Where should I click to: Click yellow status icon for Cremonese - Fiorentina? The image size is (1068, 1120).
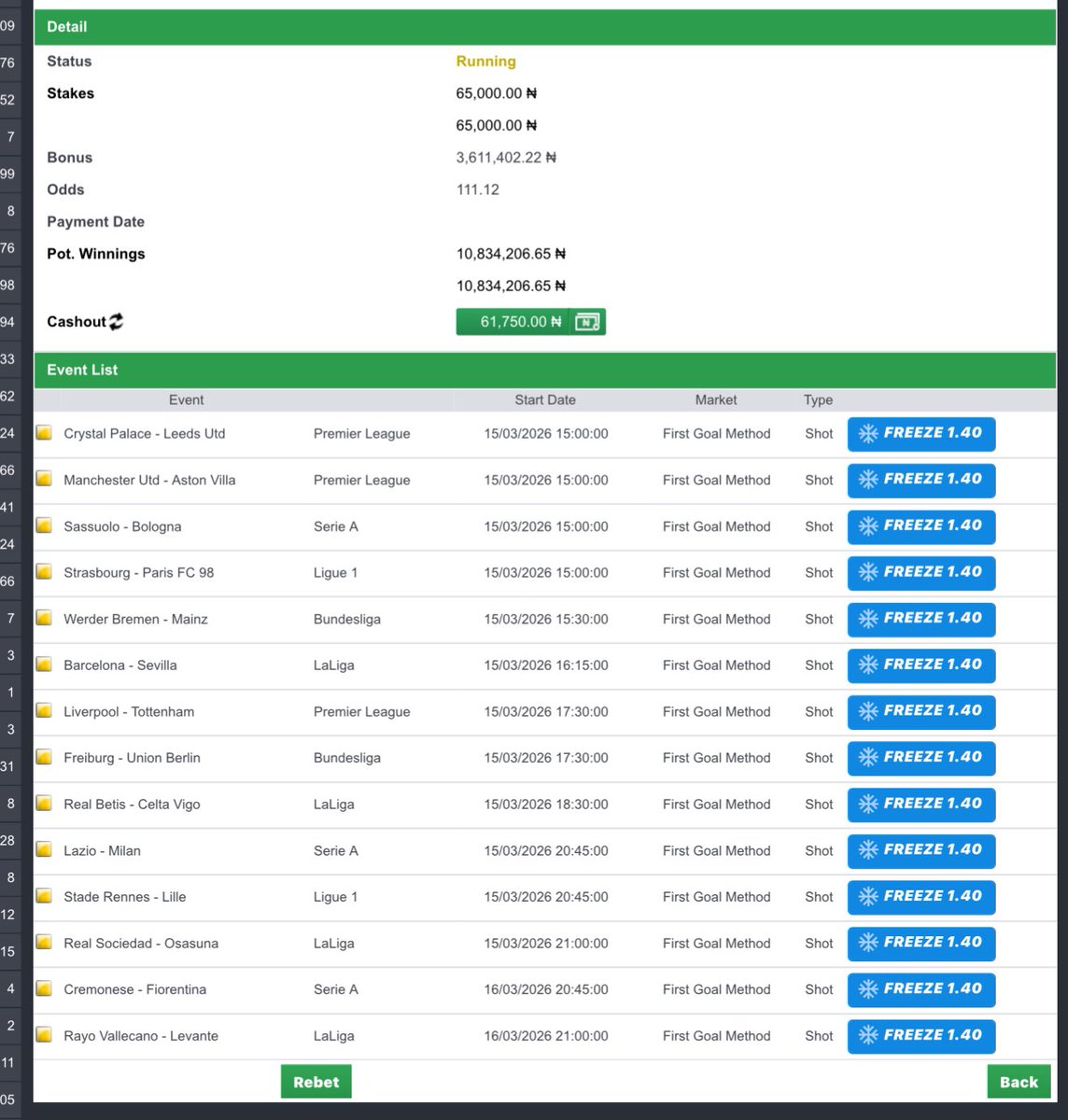click(x=44, y=988)
